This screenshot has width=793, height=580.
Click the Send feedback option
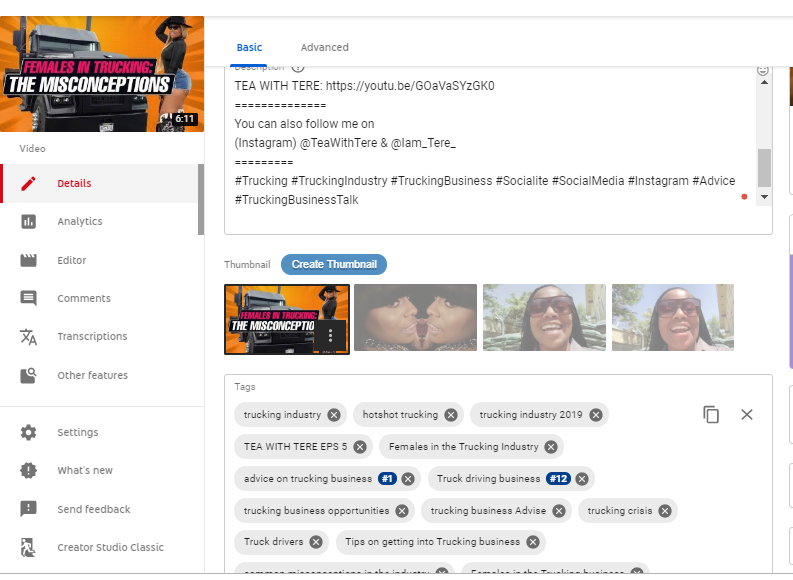[x=93, y=510]
